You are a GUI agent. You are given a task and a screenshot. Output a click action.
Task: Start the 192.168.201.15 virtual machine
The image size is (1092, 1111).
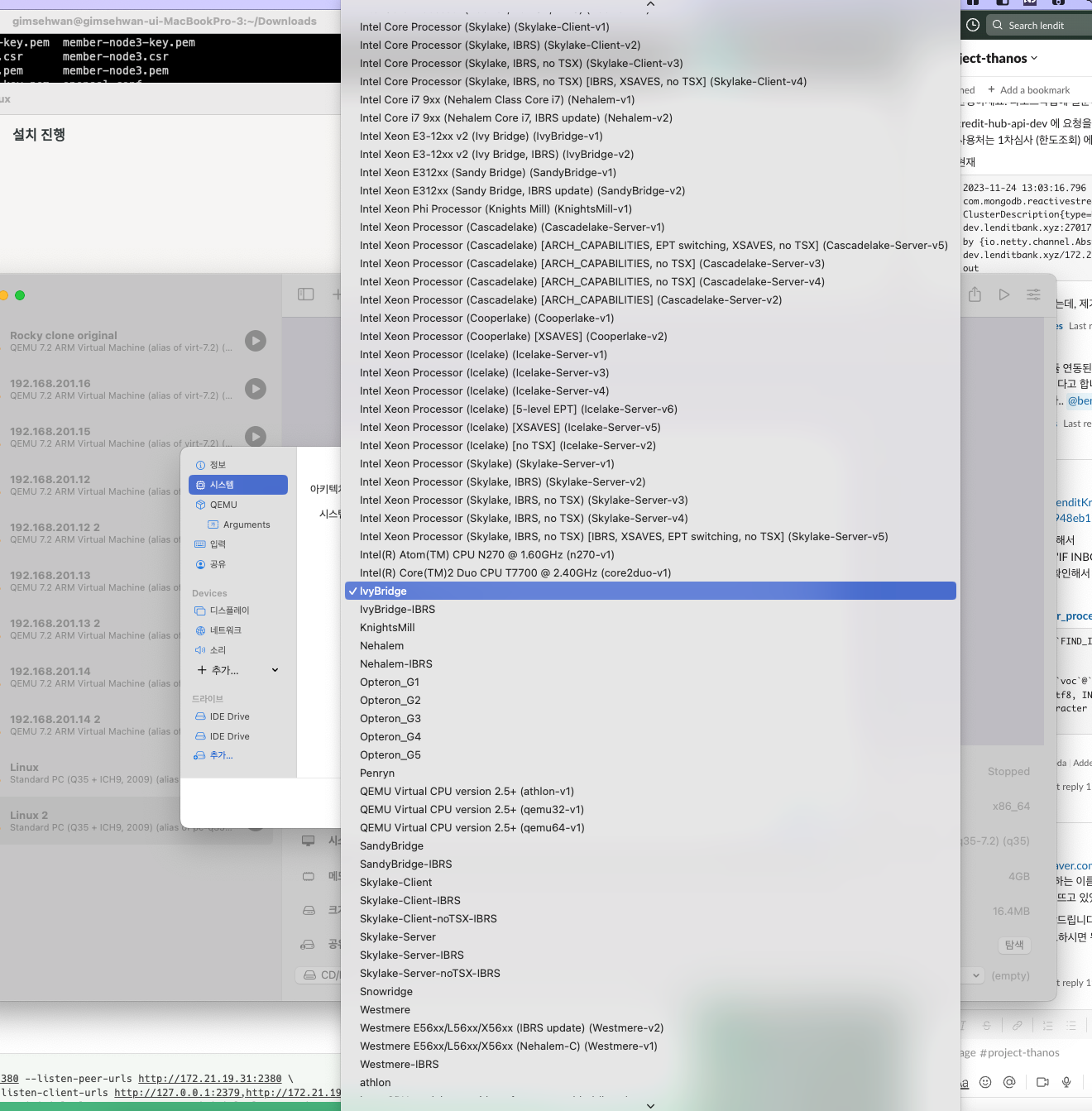tap(256, 437)
